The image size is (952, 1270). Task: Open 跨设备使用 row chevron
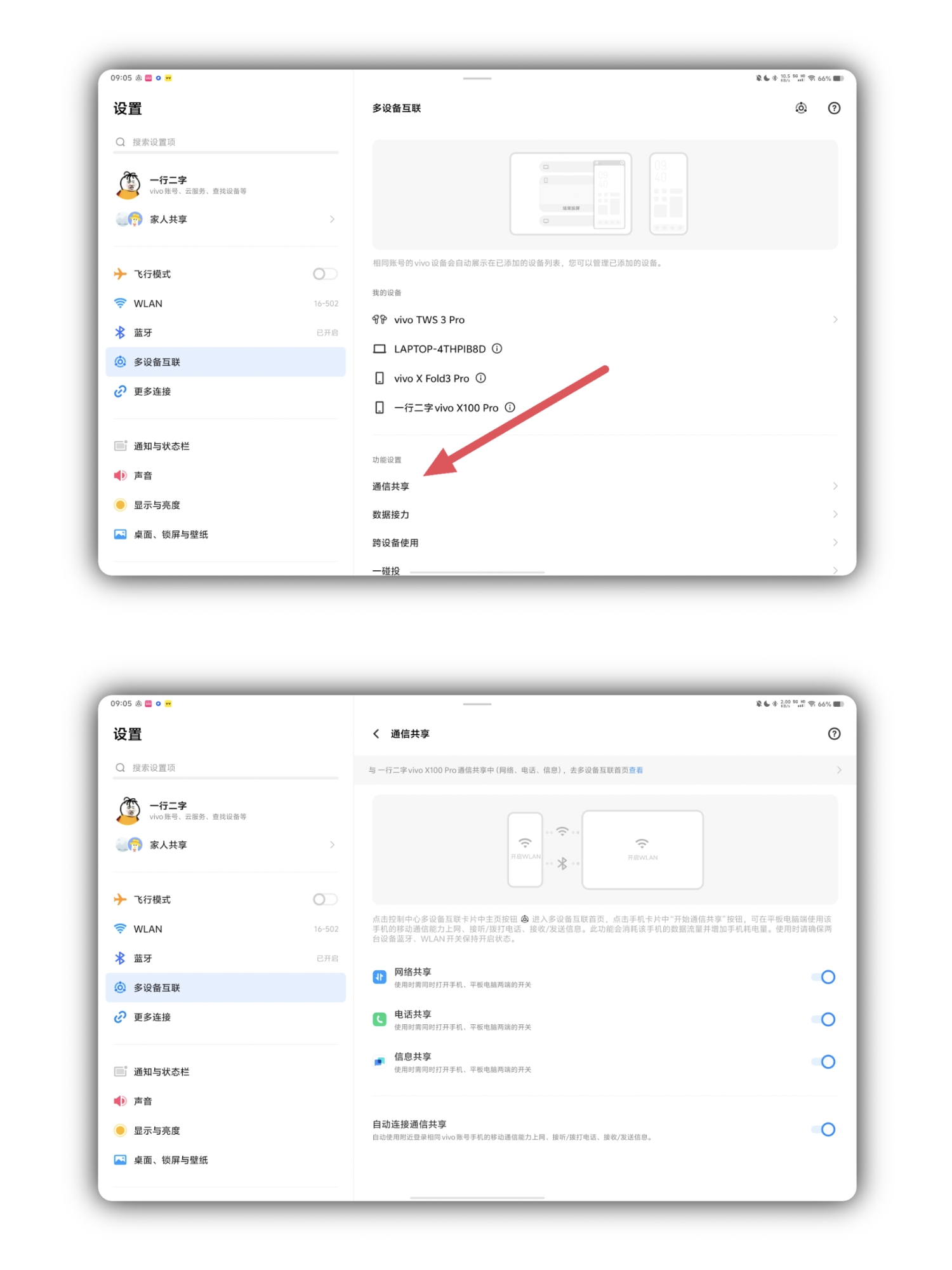(x=835, y=542)
